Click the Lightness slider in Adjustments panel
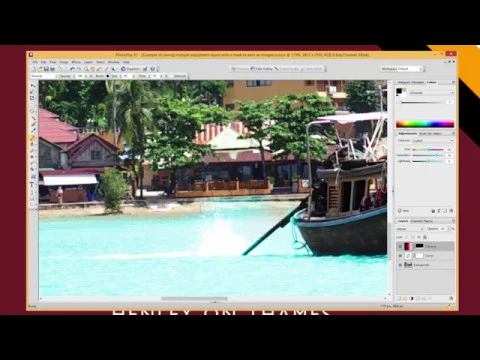This screenshot has width=480, height=360. (x=428, y=161)
